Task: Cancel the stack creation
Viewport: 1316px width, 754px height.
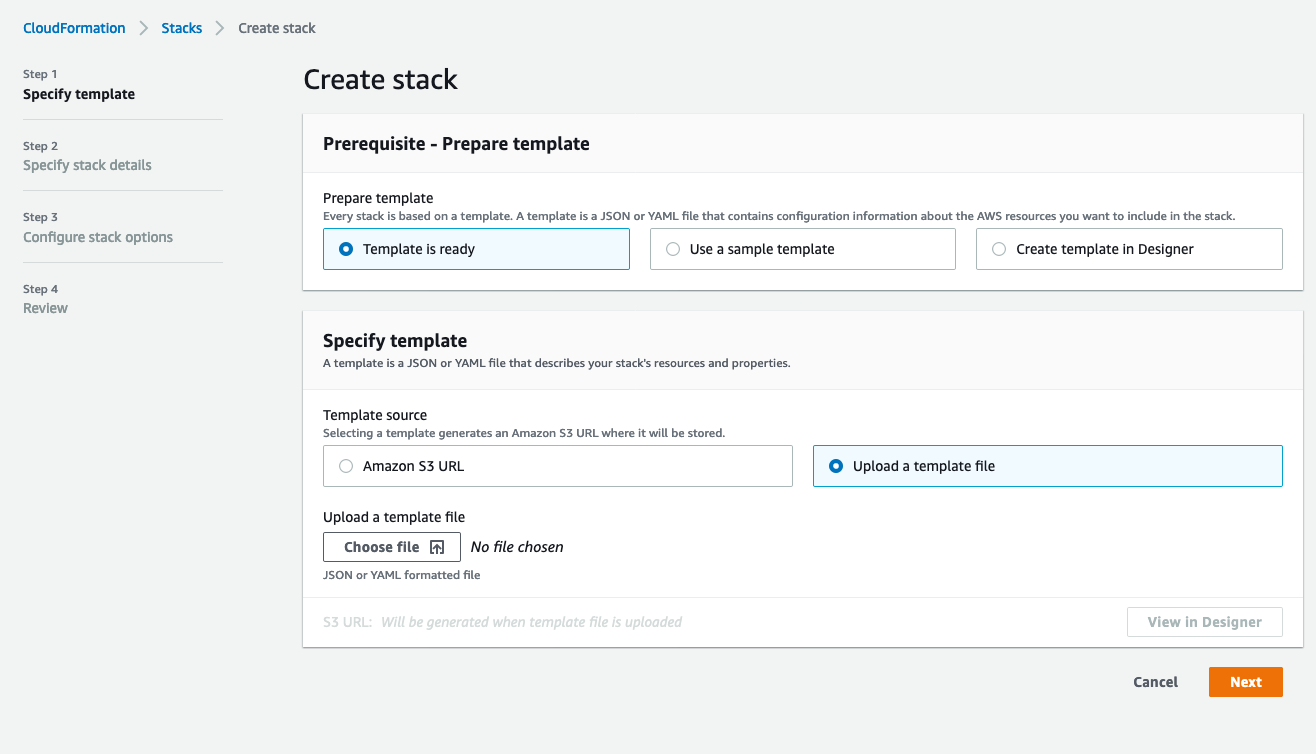Action: click(x=1155, y=681)
